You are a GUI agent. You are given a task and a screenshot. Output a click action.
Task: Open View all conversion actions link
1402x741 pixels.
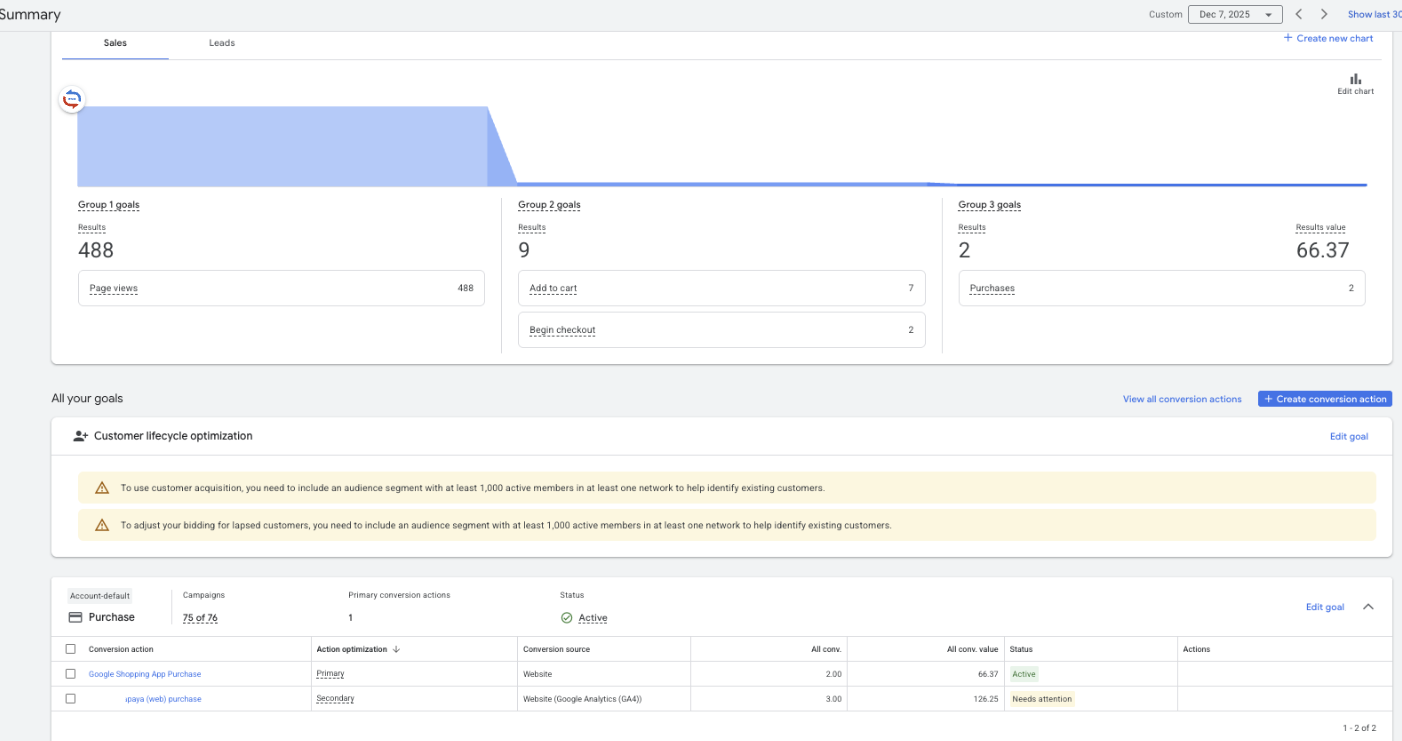[x=1182, y=399]
